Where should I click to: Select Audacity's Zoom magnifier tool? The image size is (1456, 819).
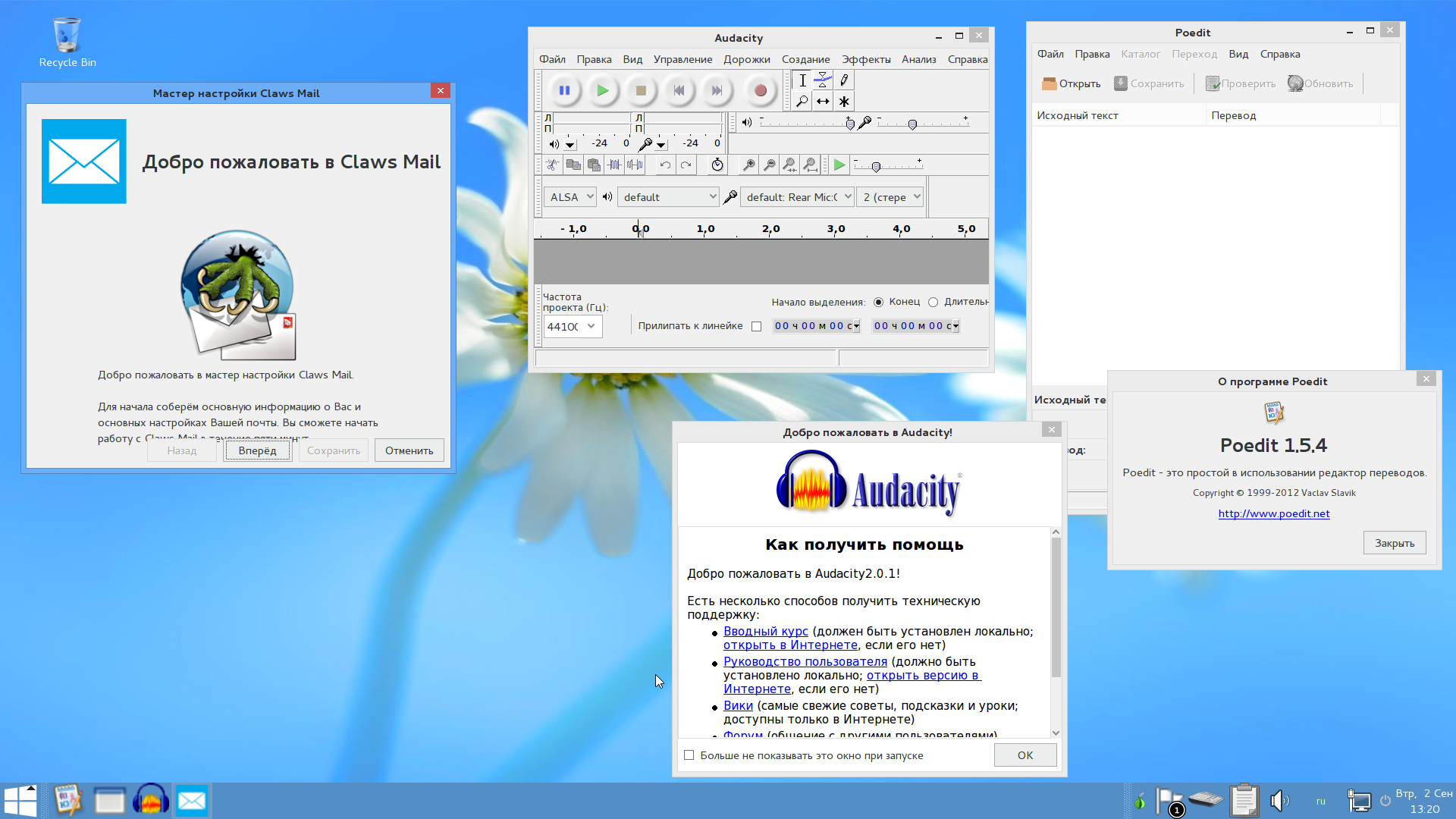click(802, 101)
